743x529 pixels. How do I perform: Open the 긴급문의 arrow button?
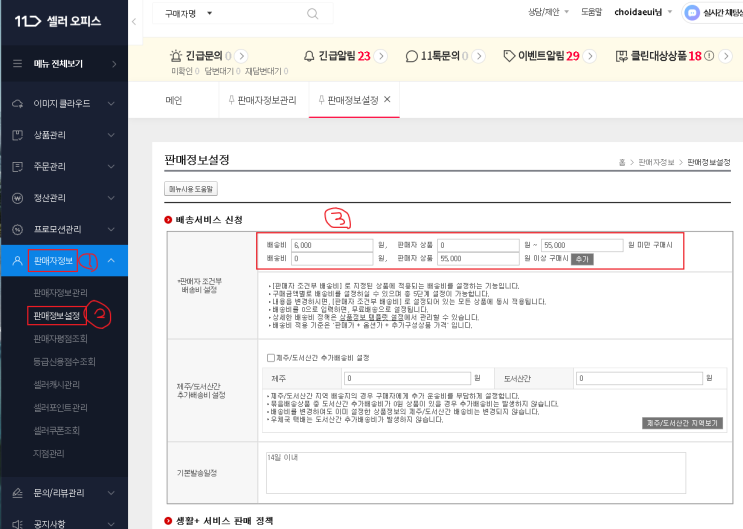(241, 56)
